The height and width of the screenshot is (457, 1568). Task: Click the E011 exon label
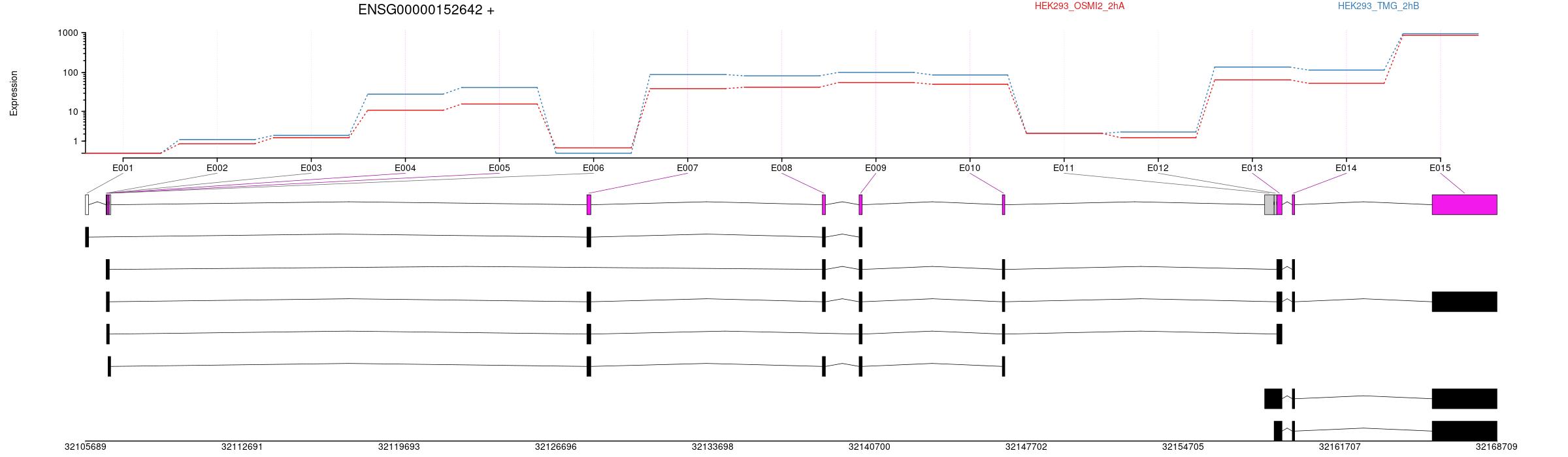coord(1064,168)
